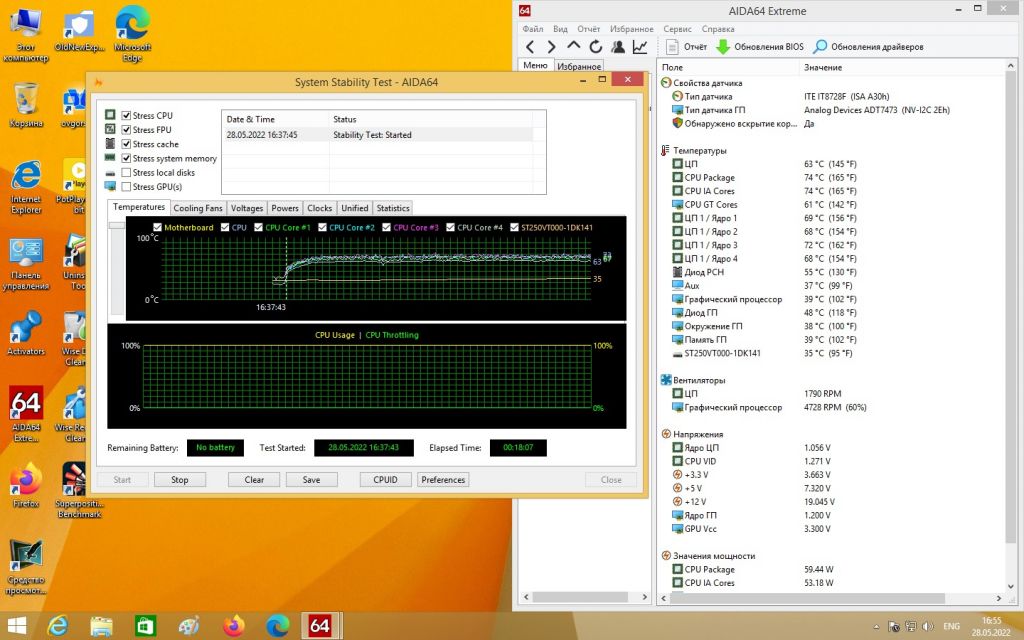Select the CPU VID voltage row
The image size is (1024, 640).
831,461
